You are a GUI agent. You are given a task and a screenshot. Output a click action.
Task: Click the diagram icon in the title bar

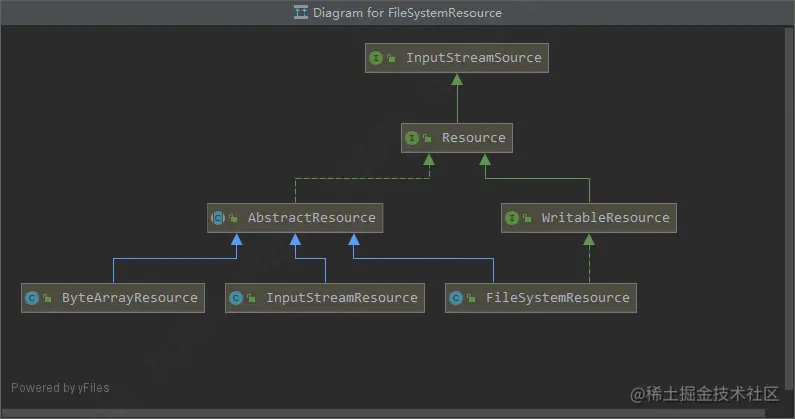(x=301, y=12)
